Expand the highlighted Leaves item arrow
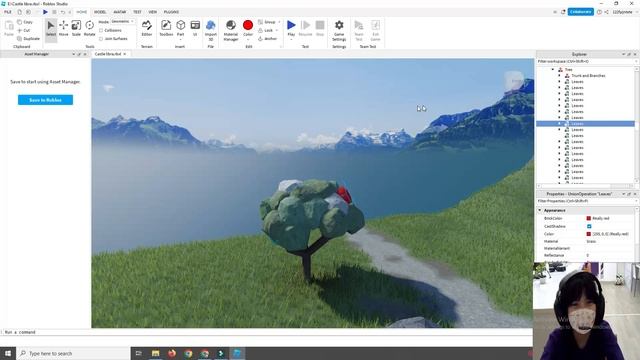Image resolution: width=640 pixels, height=360 pixels. pos(559,123)
